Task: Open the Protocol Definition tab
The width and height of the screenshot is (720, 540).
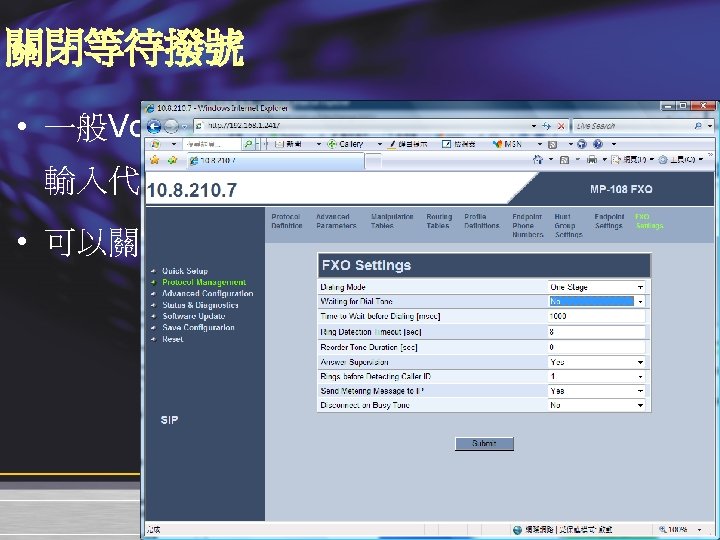Action: [x=287, y=221]
